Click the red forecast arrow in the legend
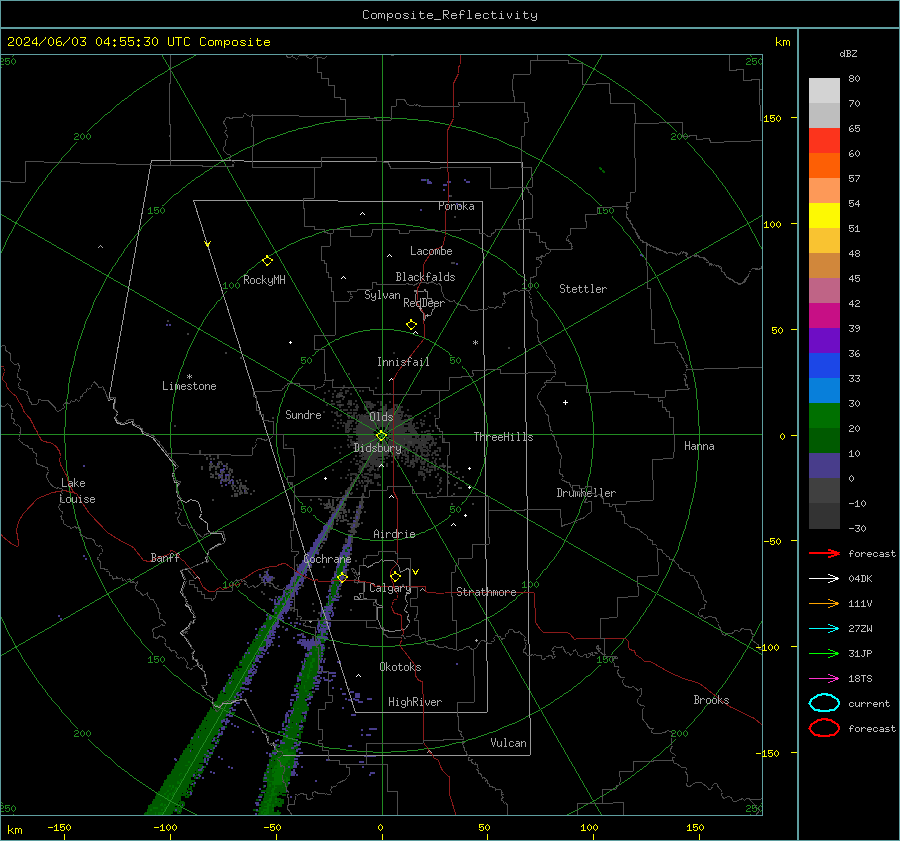The image size is (900, 841). pyautogui.click(x=824, y=553)
